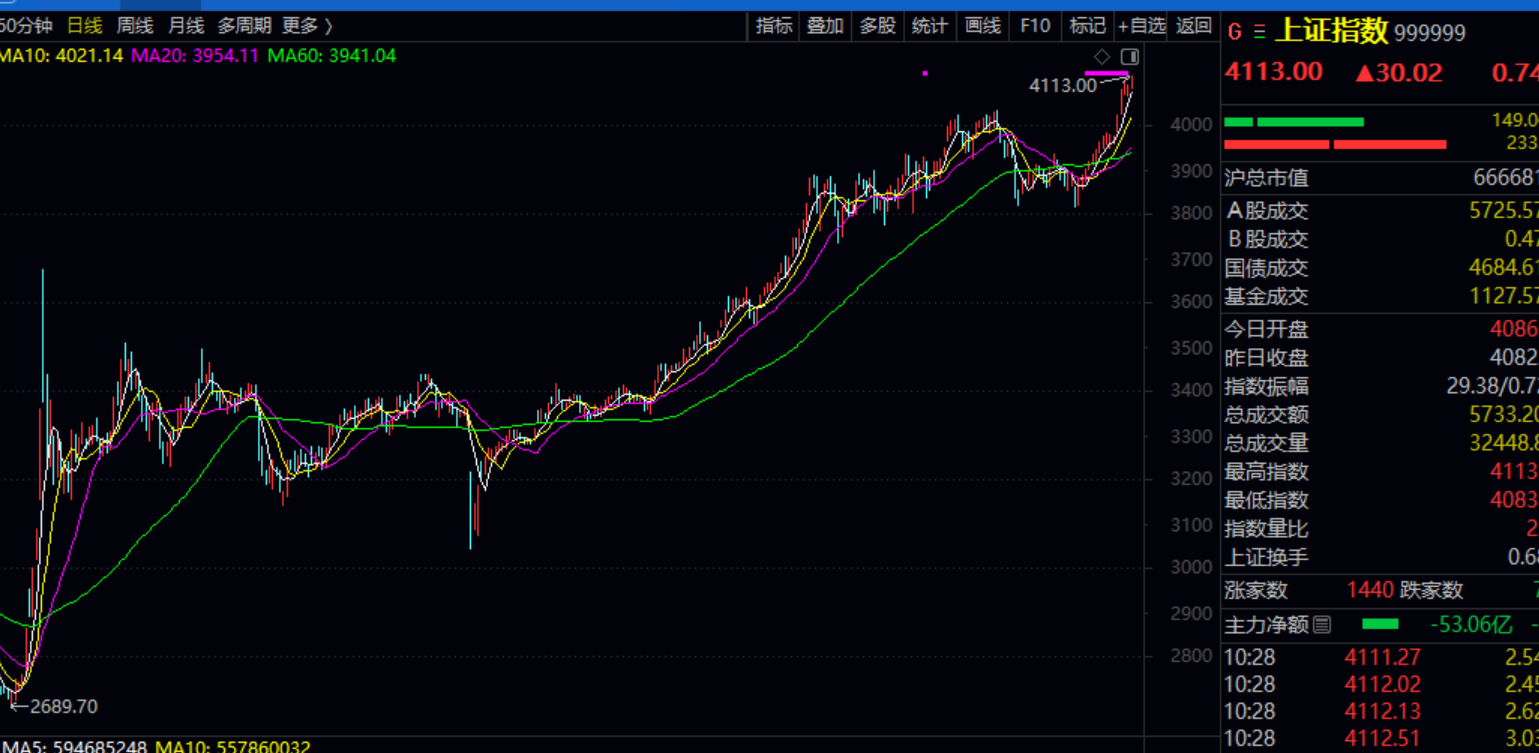Click the 总成交额 row label
The image size is (1539, 753).
click(1266, 415)
